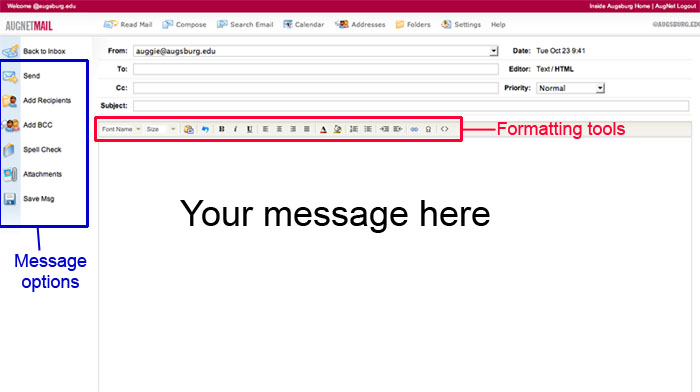Click into the Subject input field
Screen dimensions: 700x392
411,106
